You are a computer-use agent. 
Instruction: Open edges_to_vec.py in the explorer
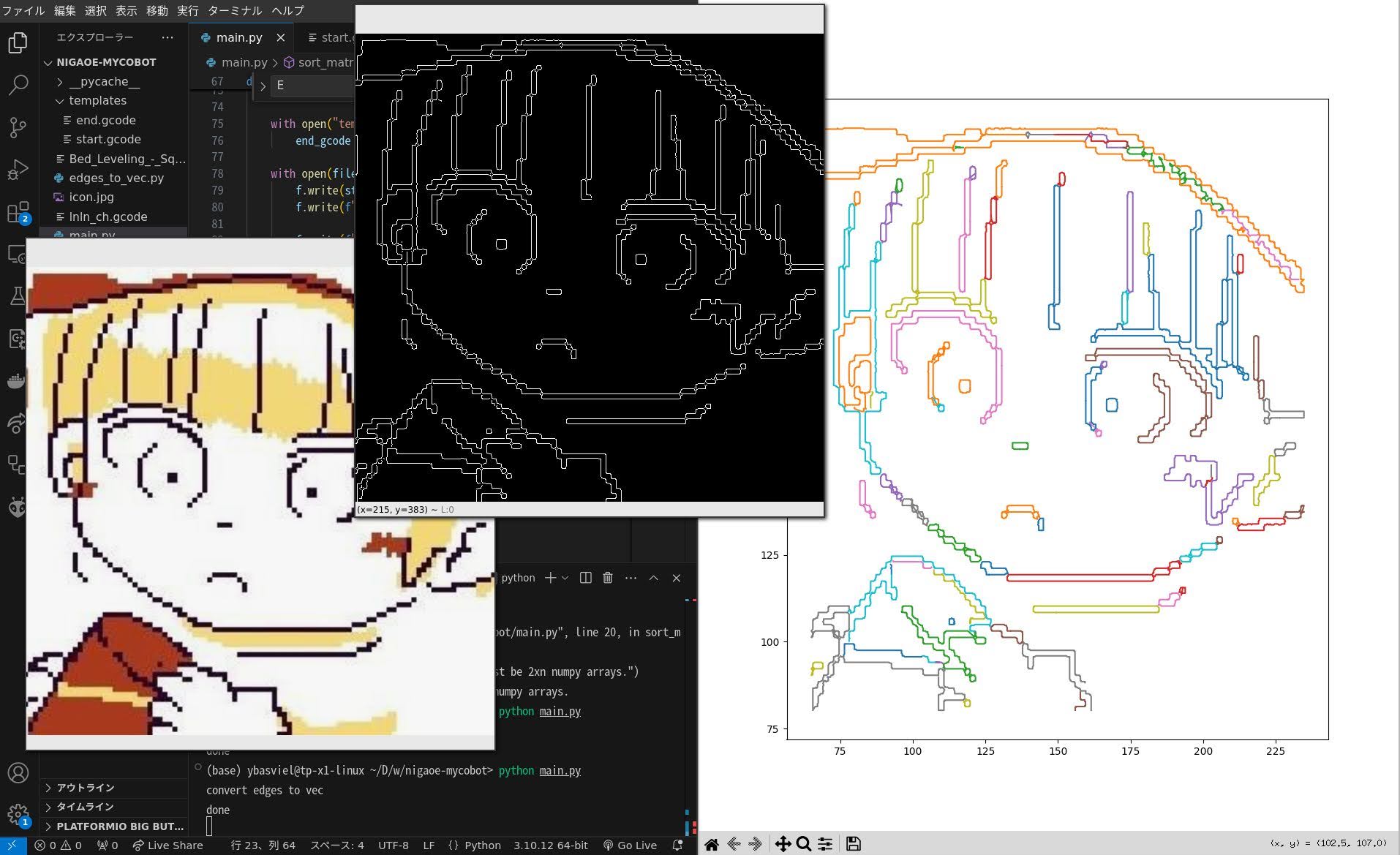[x=116, y=178]
